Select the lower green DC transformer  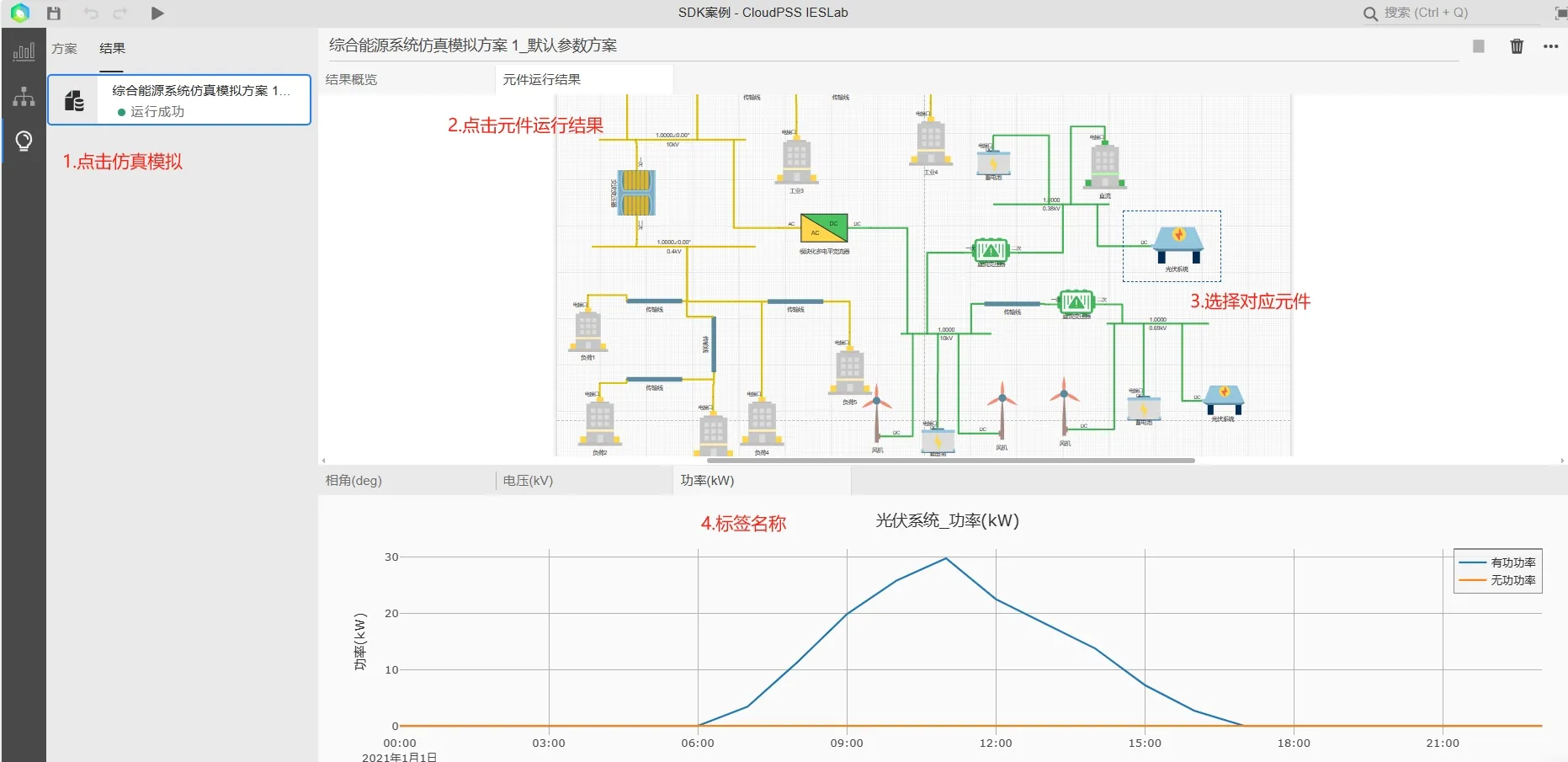(x=1076, y=301)
